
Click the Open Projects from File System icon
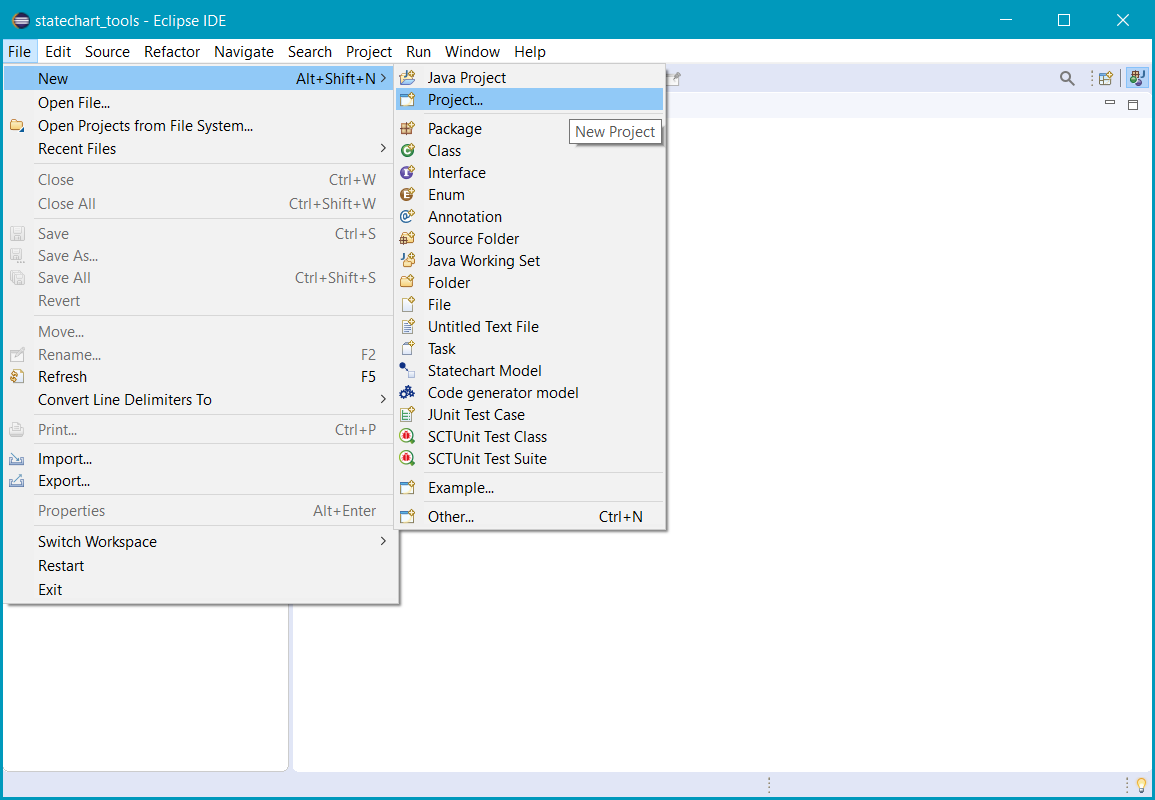coord(17,126)
